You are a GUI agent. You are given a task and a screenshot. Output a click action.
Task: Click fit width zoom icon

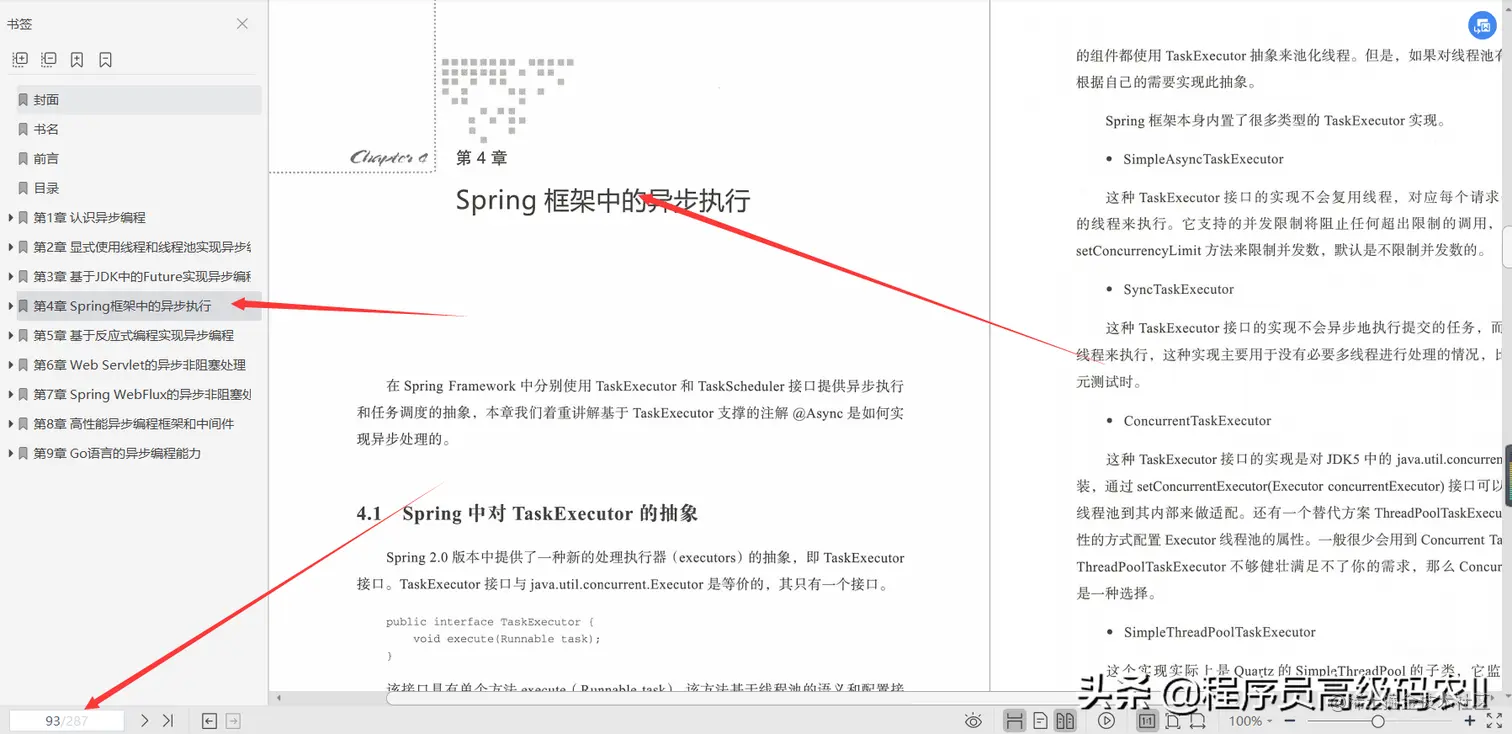1198,721
